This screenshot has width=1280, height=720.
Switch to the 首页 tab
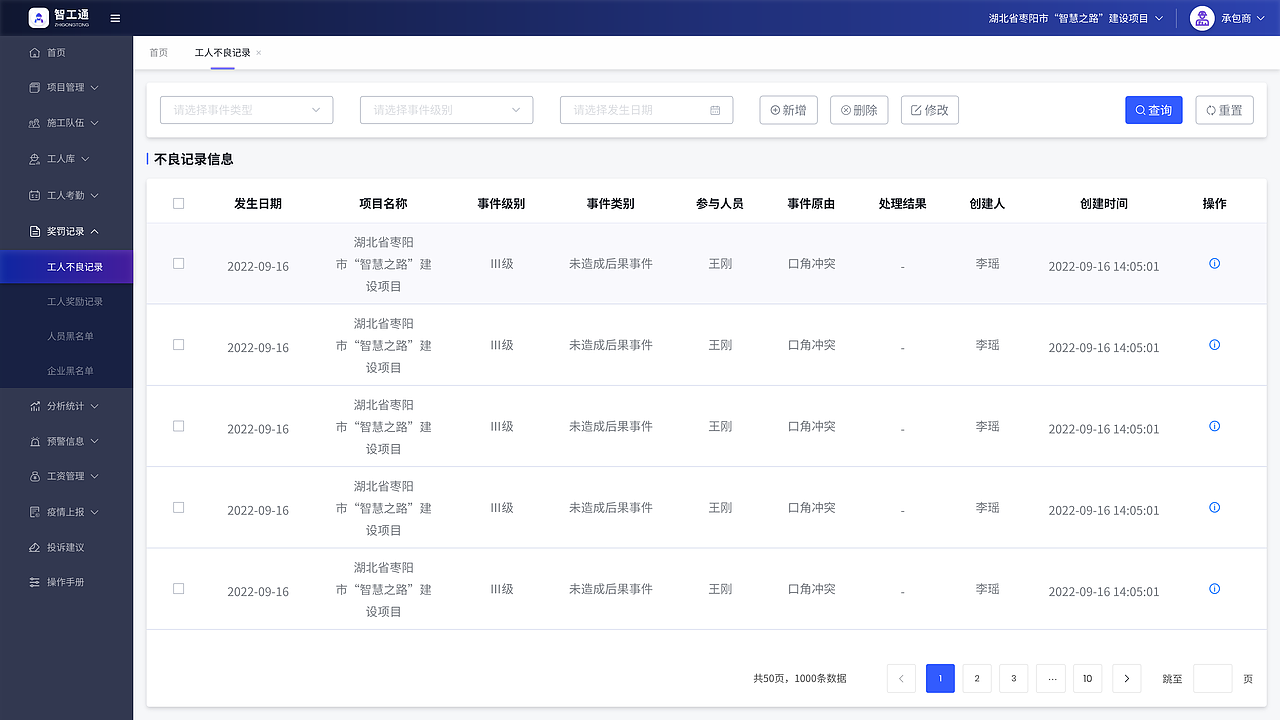[158, 53]
